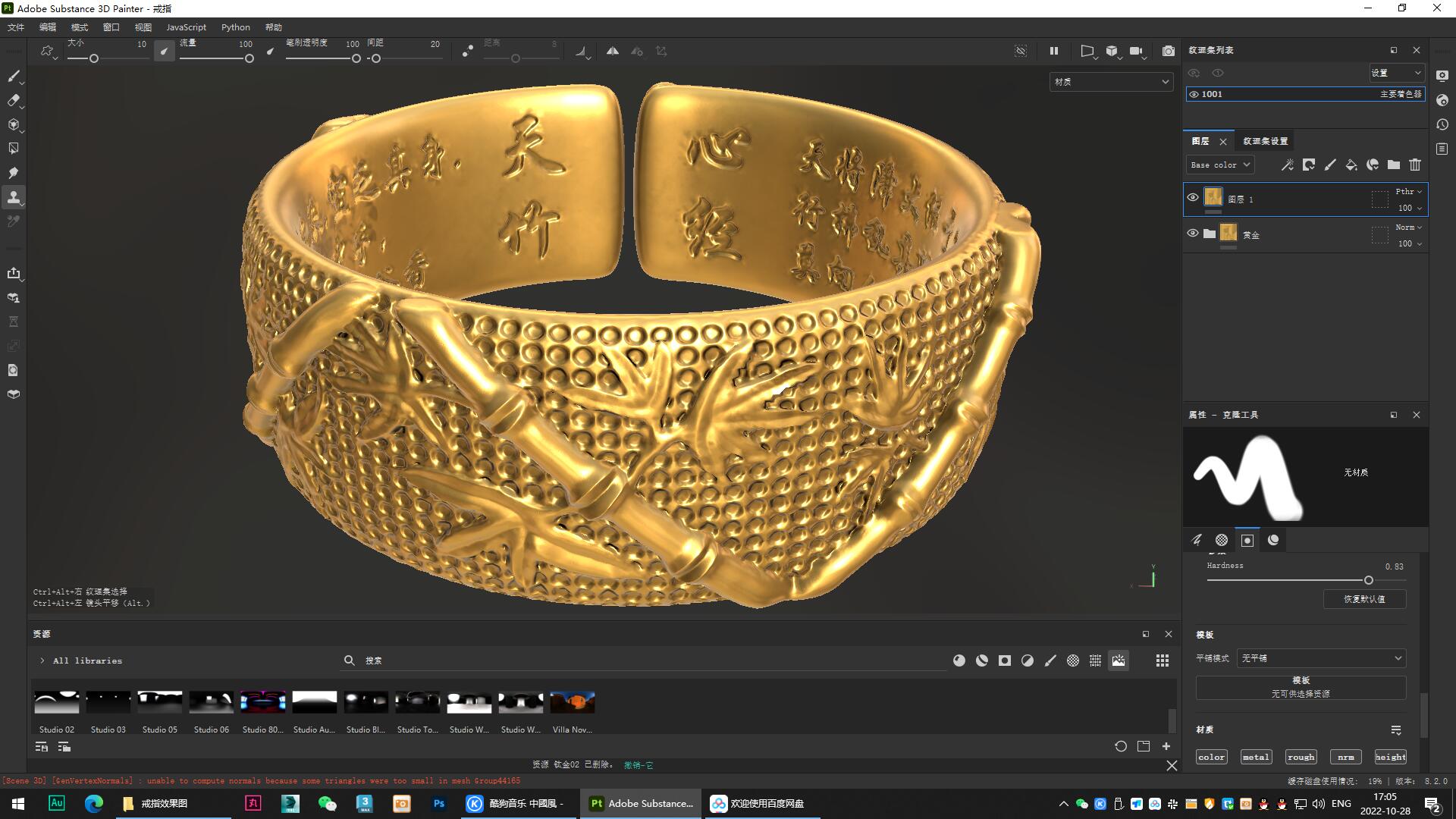Open the camera snapshot icon in viewport toolbar

1168,51
